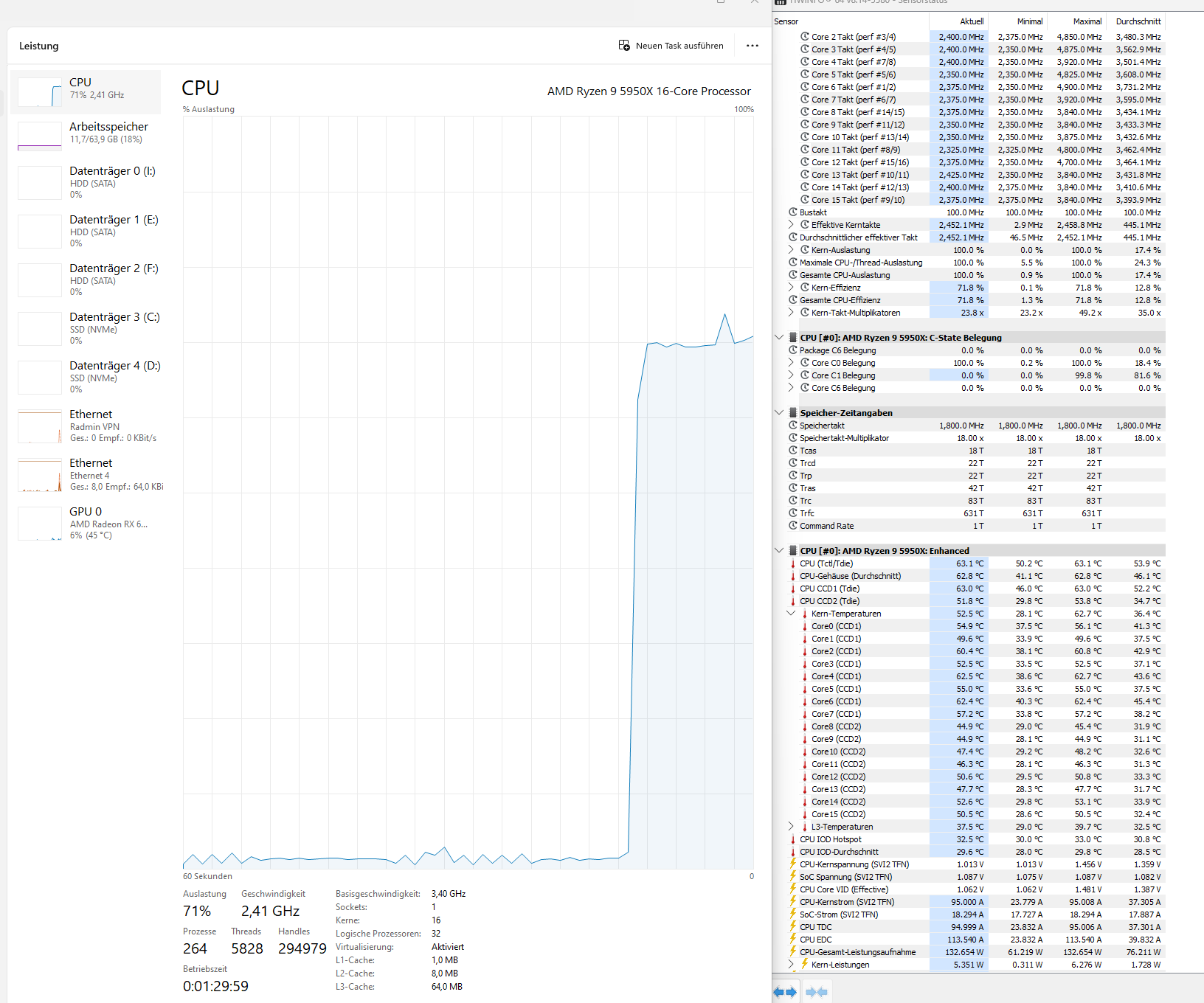Click the shrink-layout arrows icon in HWiNFO toolbar
The width and height of the screenshot is (1204, 1003).
point(817,992)
